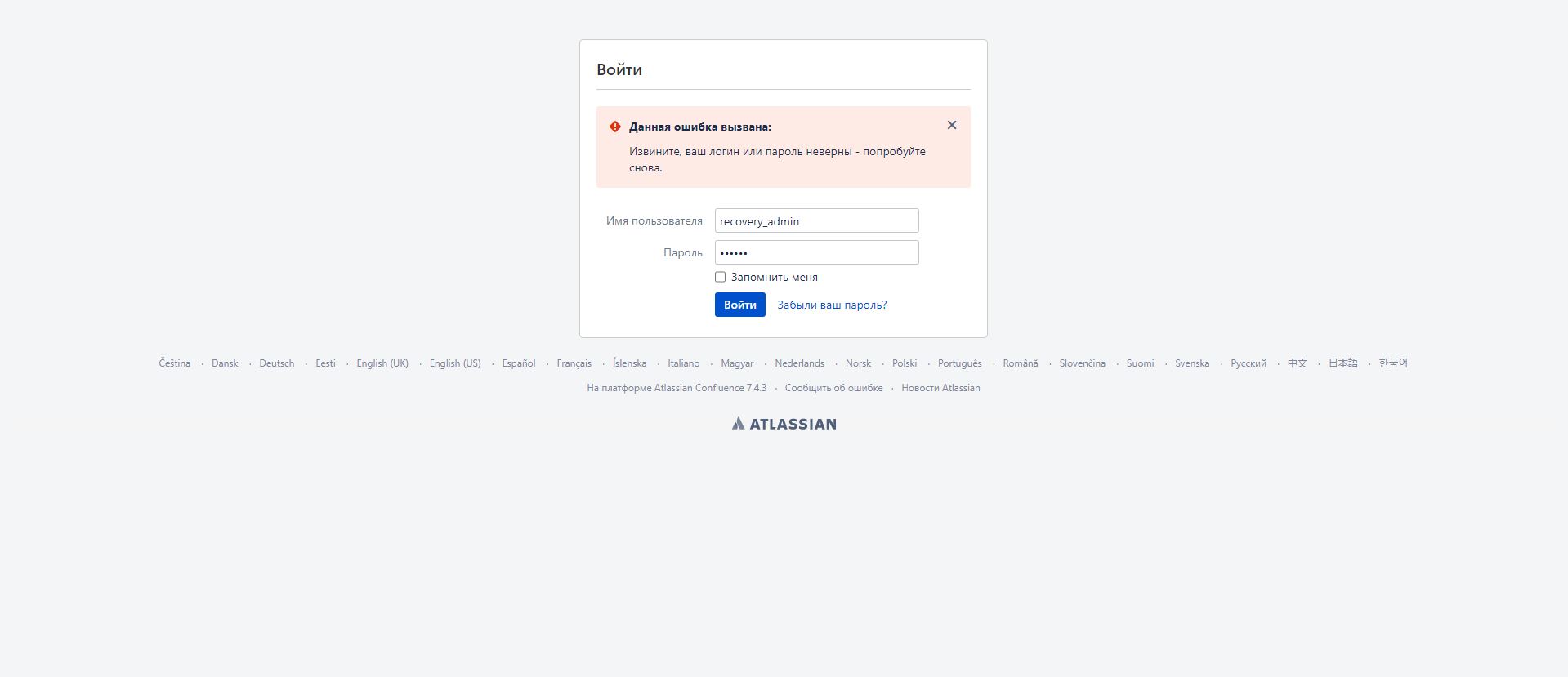
Task: Switch language to English (US)
Action: click(455, 363)
